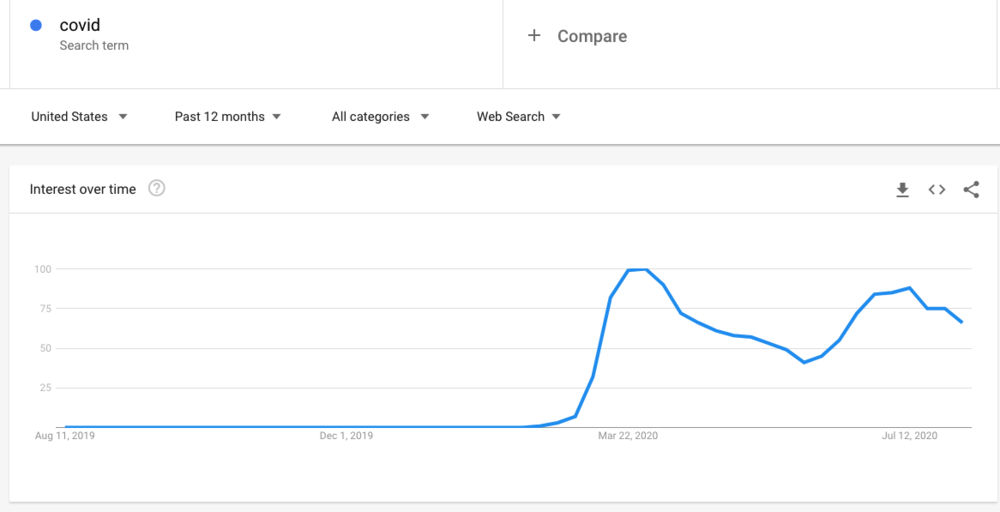The width and height of the screenshot is (1000, 512).
Task: Open the United States region dropdown
Action: point(79,117)
